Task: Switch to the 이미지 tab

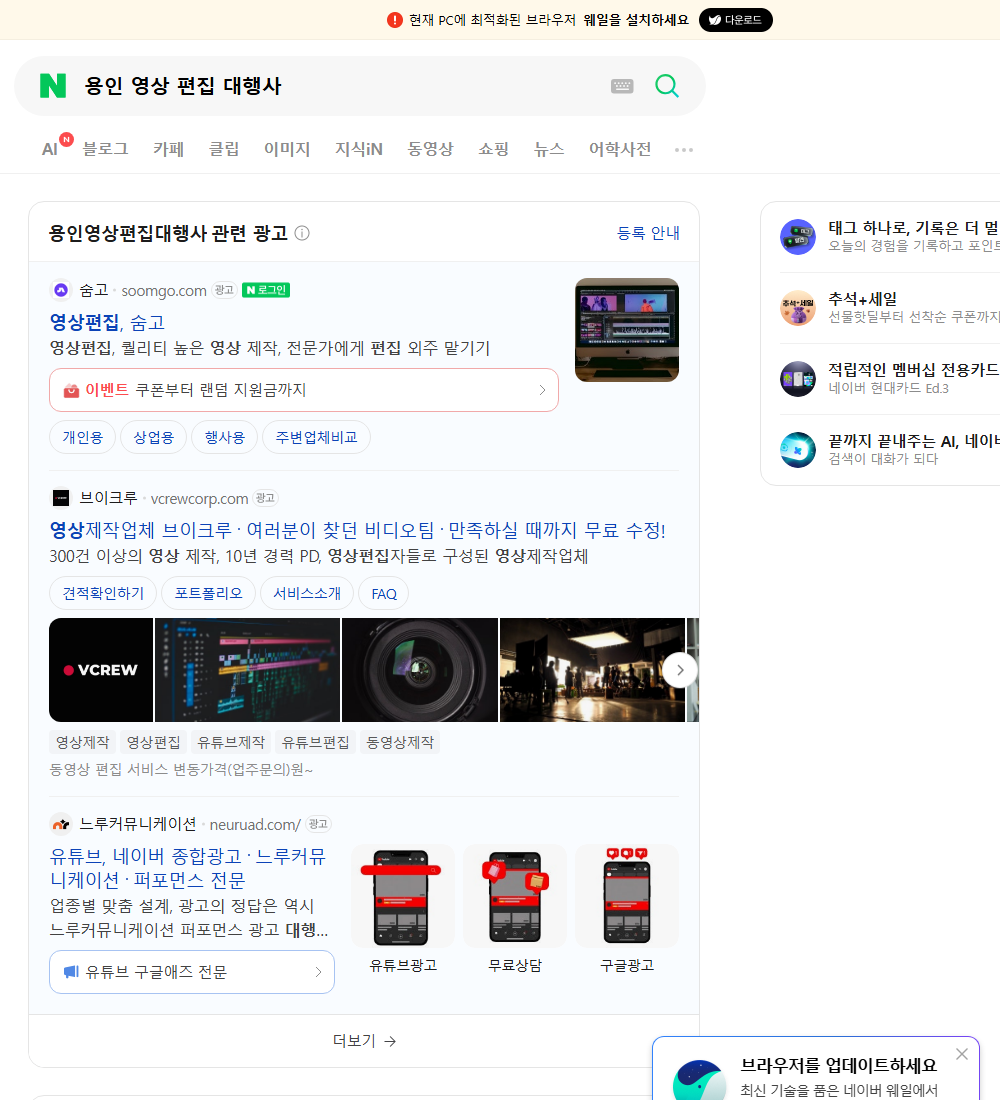Action: click(x=286, y=149)
